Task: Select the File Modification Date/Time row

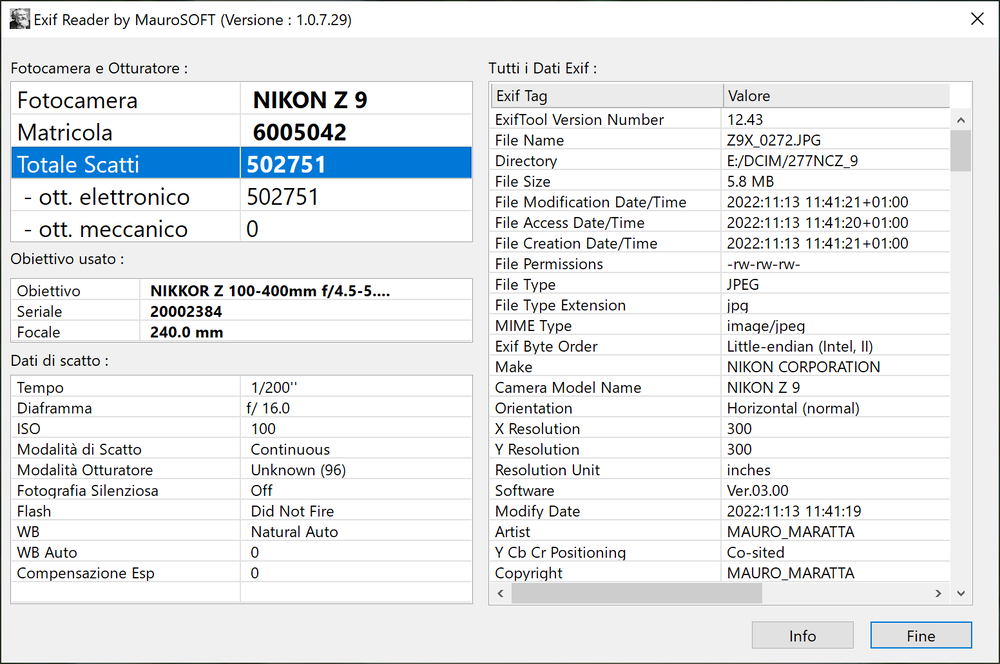Action: [720, 202]
